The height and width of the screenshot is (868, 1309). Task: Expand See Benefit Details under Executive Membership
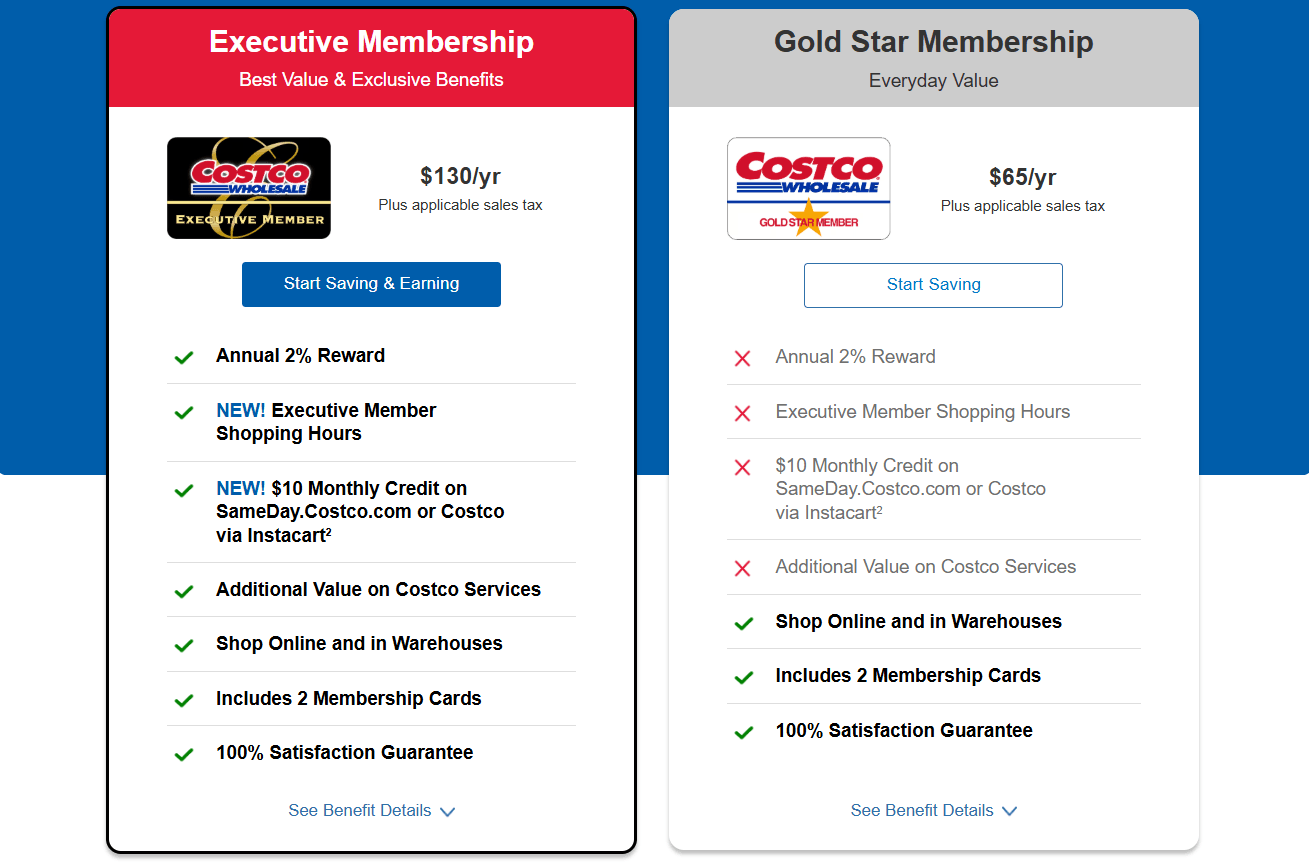tap(371, 811)
